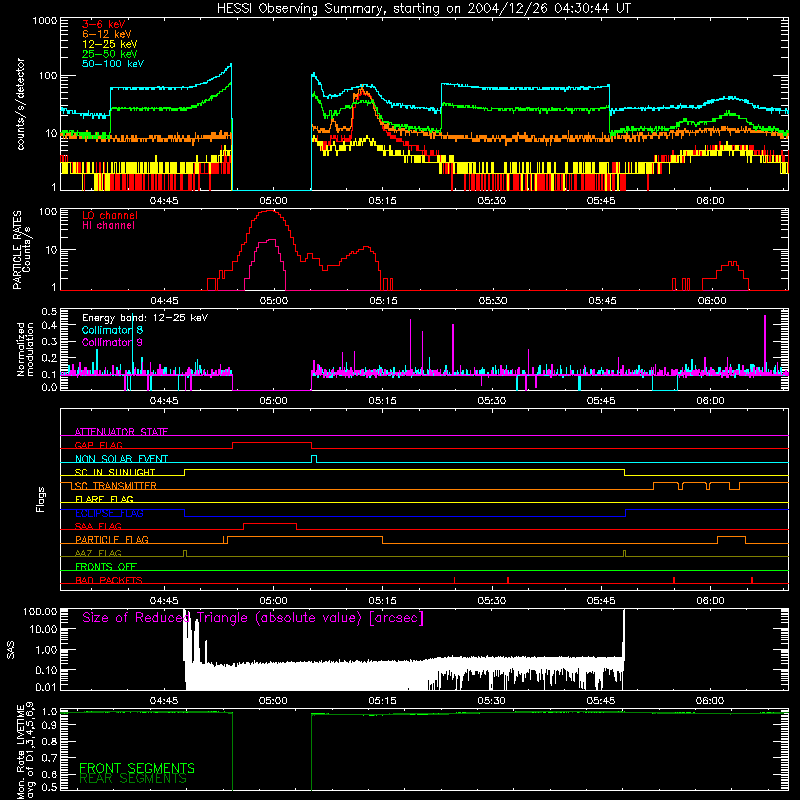This screenshot has width=800, height=800.
Task: Select the red 3-6 keV legend label
Action: [x=104, y=24]
